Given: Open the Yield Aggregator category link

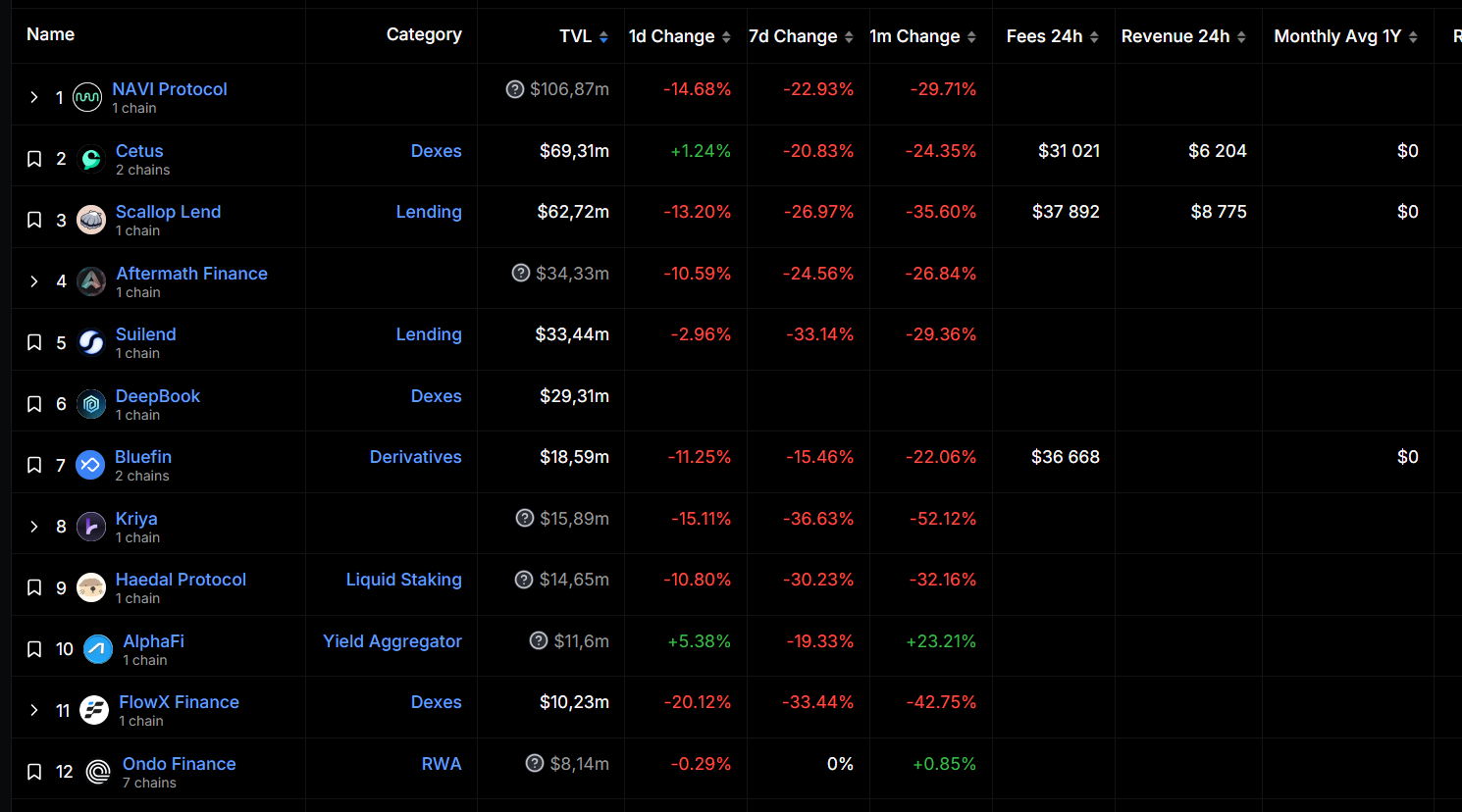Looking at the screenshot, I should click(392, 641).
